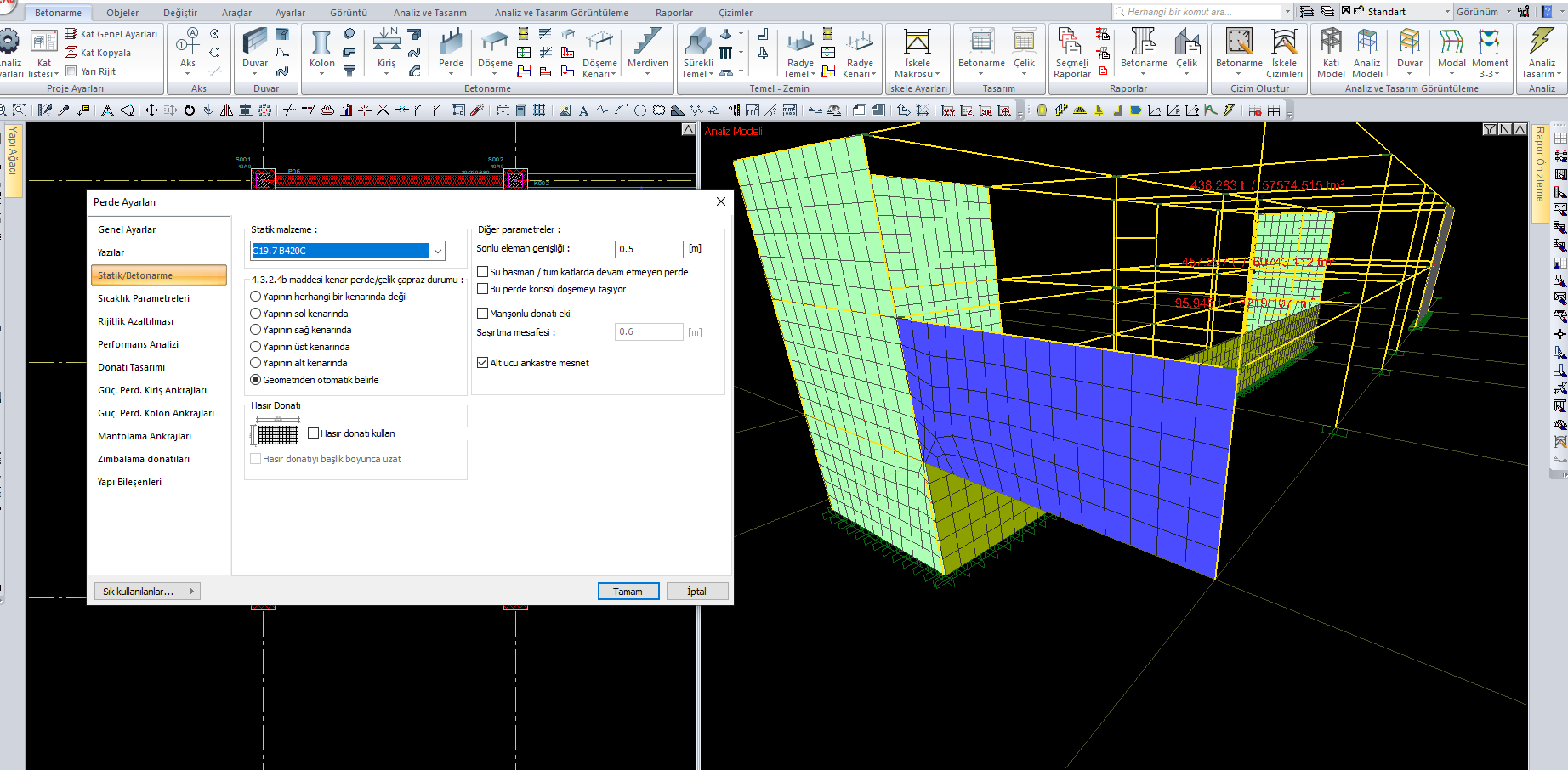Switch to the Analiz ve Tasarım tab
The height and width of the screenshot is (770, 1568).
[429, 13]
